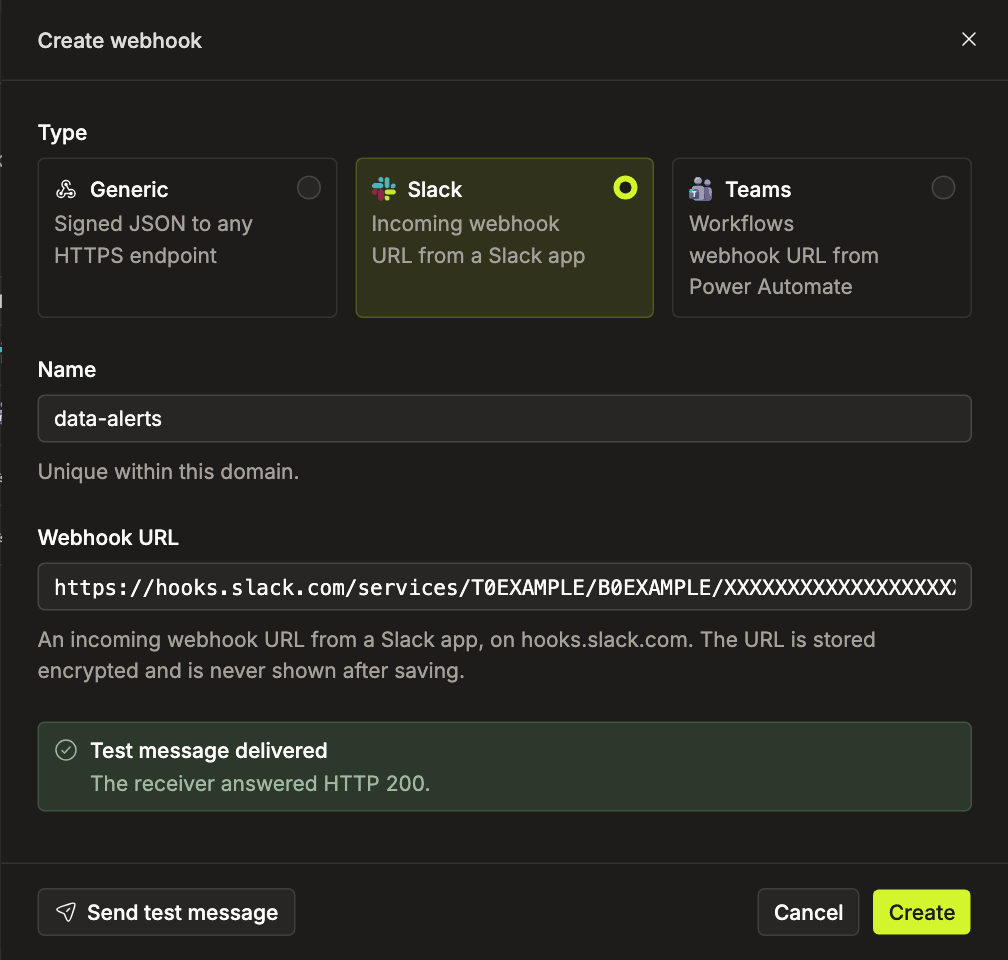Click the Microsoft Teams logo icon
The height and width of the screenshot is (960, 1008).
[701, 189]
